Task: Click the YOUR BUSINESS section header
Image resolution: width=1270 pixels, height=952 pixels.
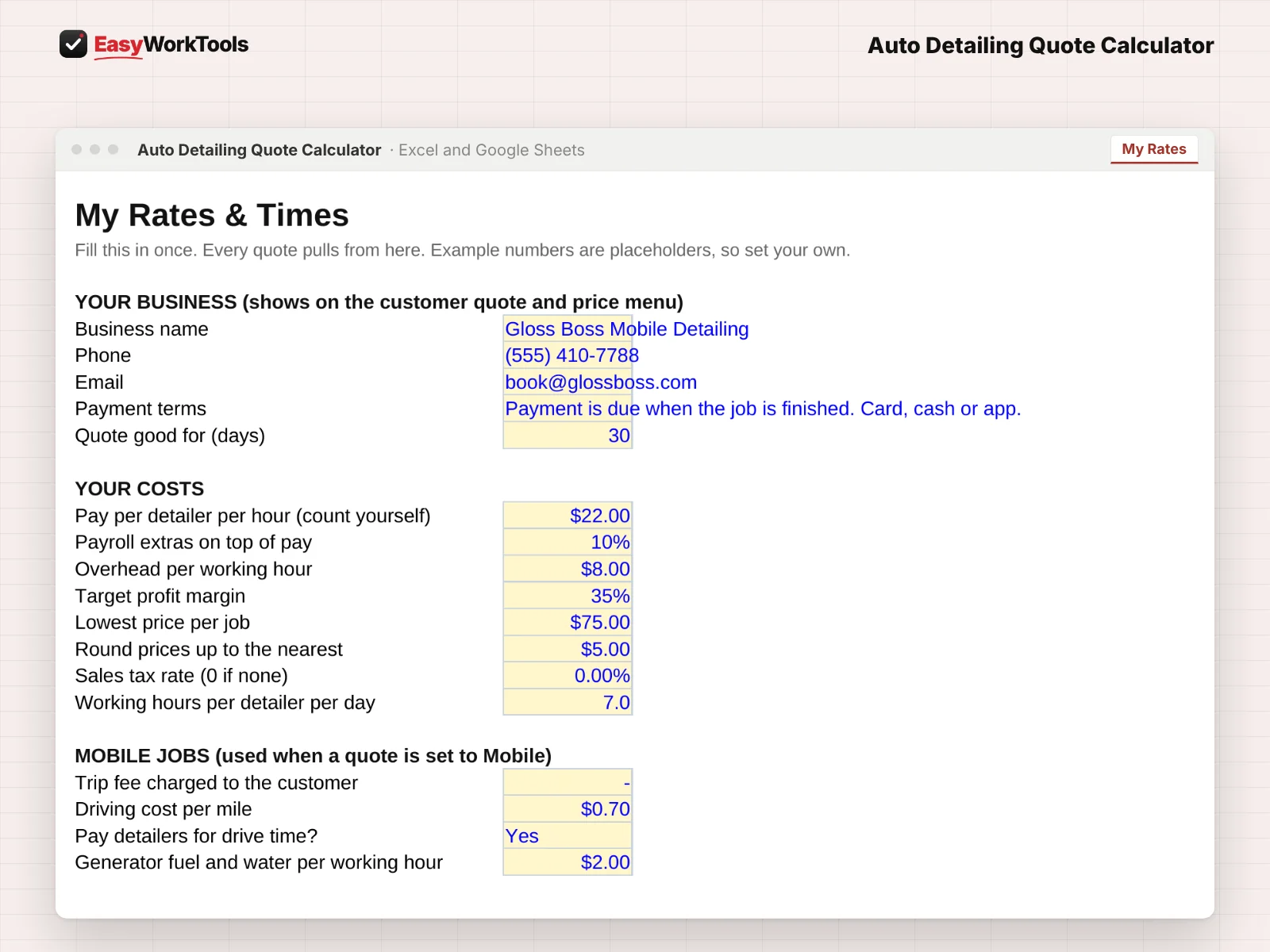Action: click(379, 302)
